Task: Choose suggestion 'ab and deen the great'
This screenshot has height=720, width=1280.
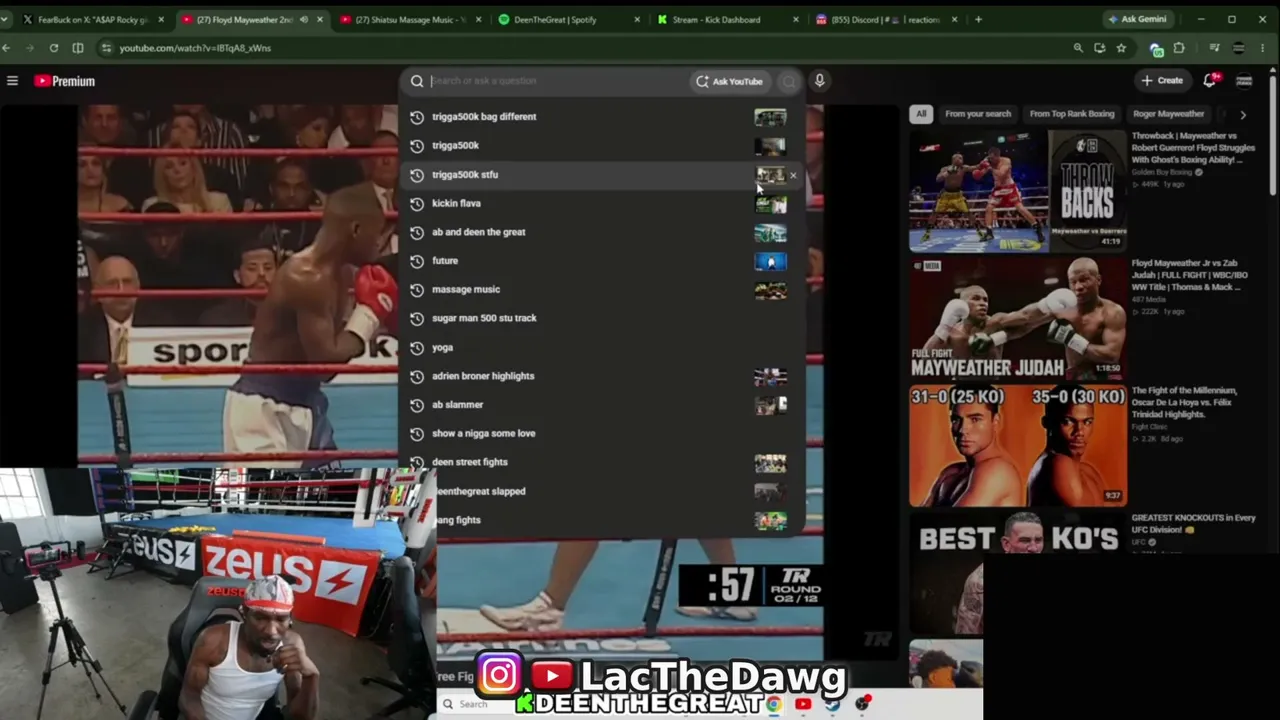Action: click(601, 232)
